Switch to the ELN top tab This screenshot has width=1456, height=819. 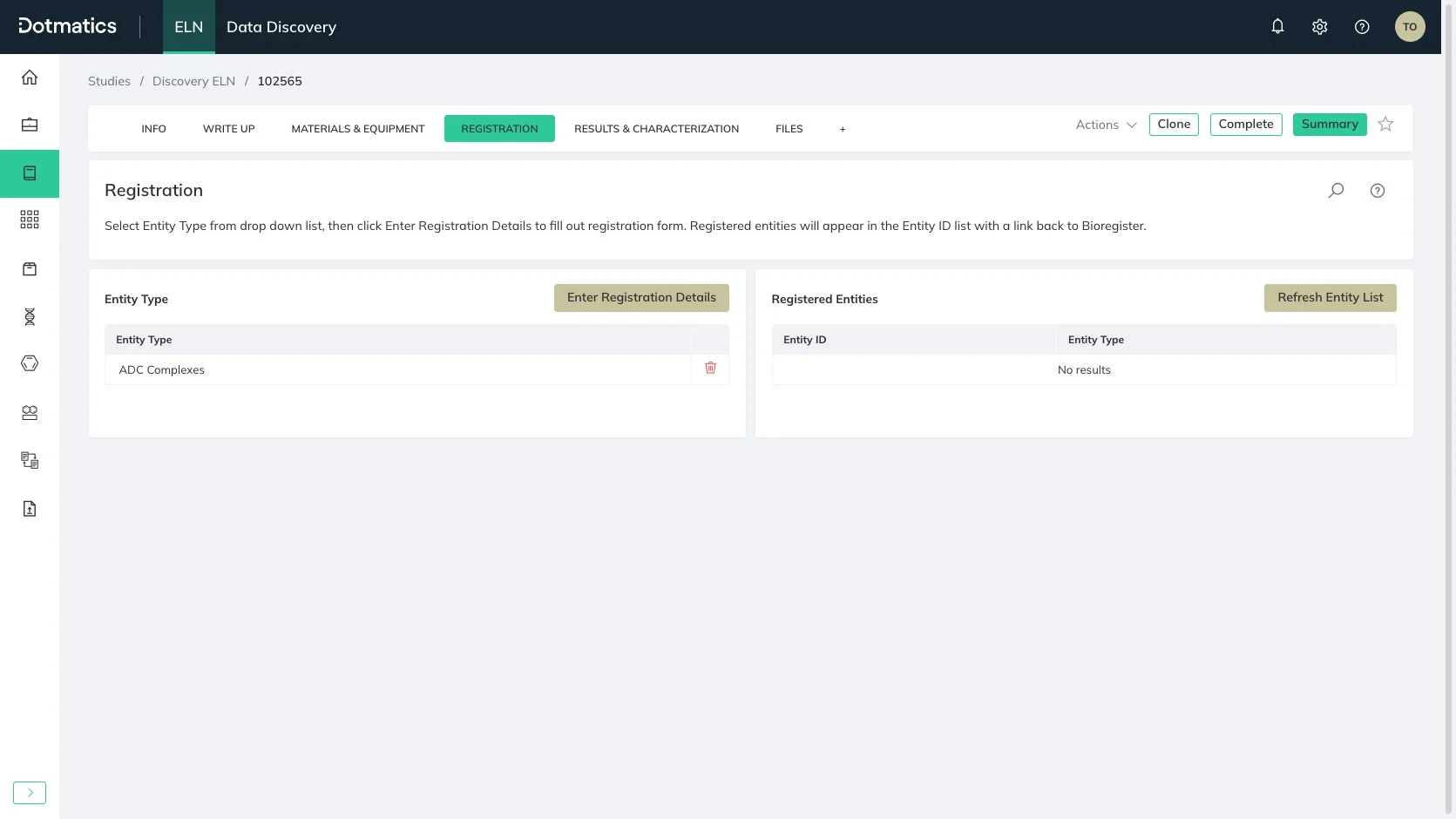click(188, 27)
